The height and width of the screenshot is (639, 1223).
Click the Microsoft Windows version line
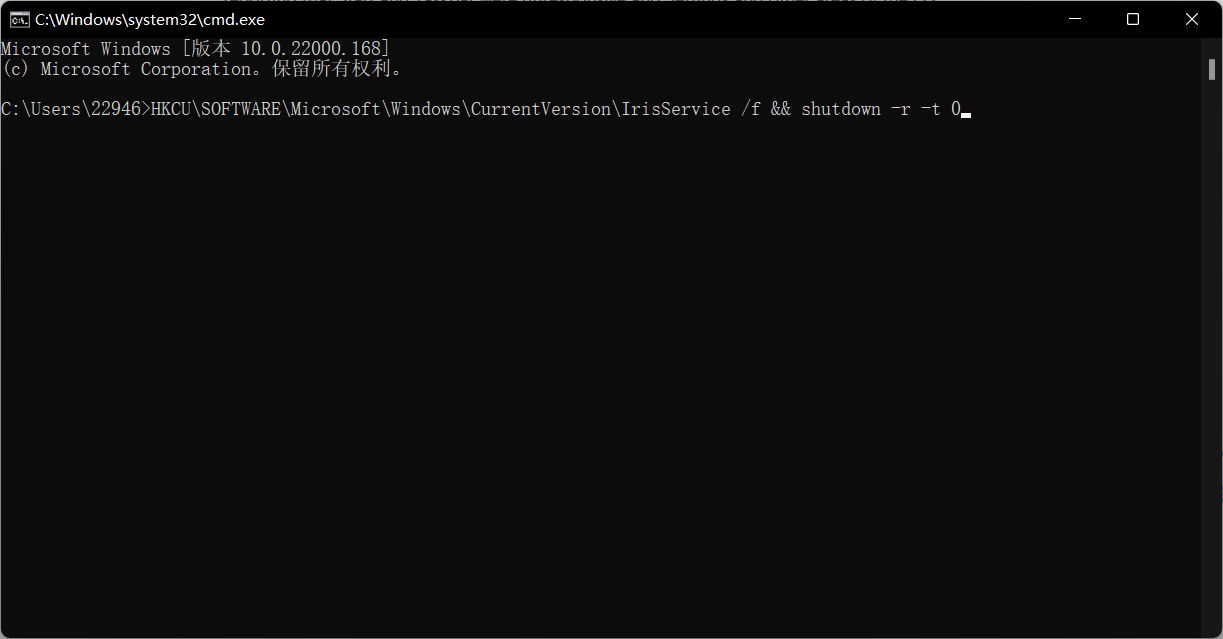tap(195, 48)
